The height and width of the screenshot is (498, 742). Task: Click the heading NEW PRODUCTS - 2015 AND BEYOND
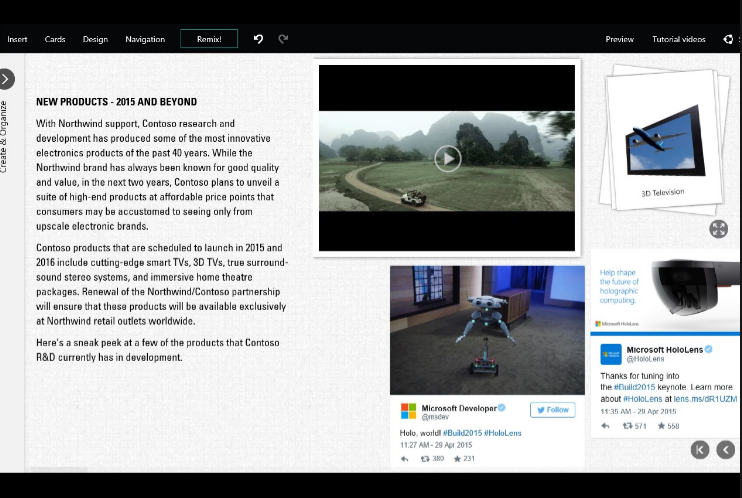click(x=116, y=102)
